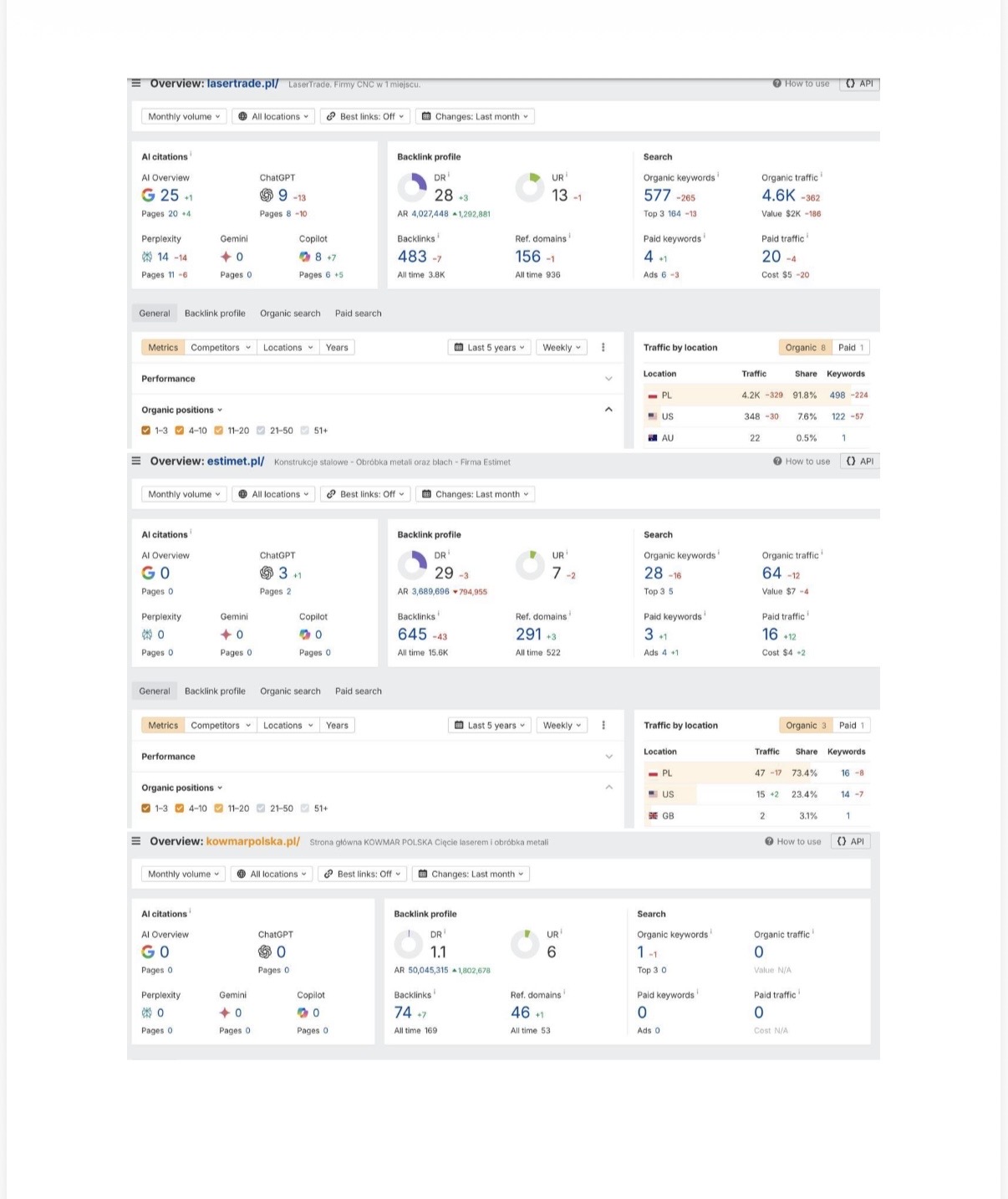1008x1199 pixels.
Task: Click the three-dot options in estimet.pl chart toolbar
Action: (603, 725)
